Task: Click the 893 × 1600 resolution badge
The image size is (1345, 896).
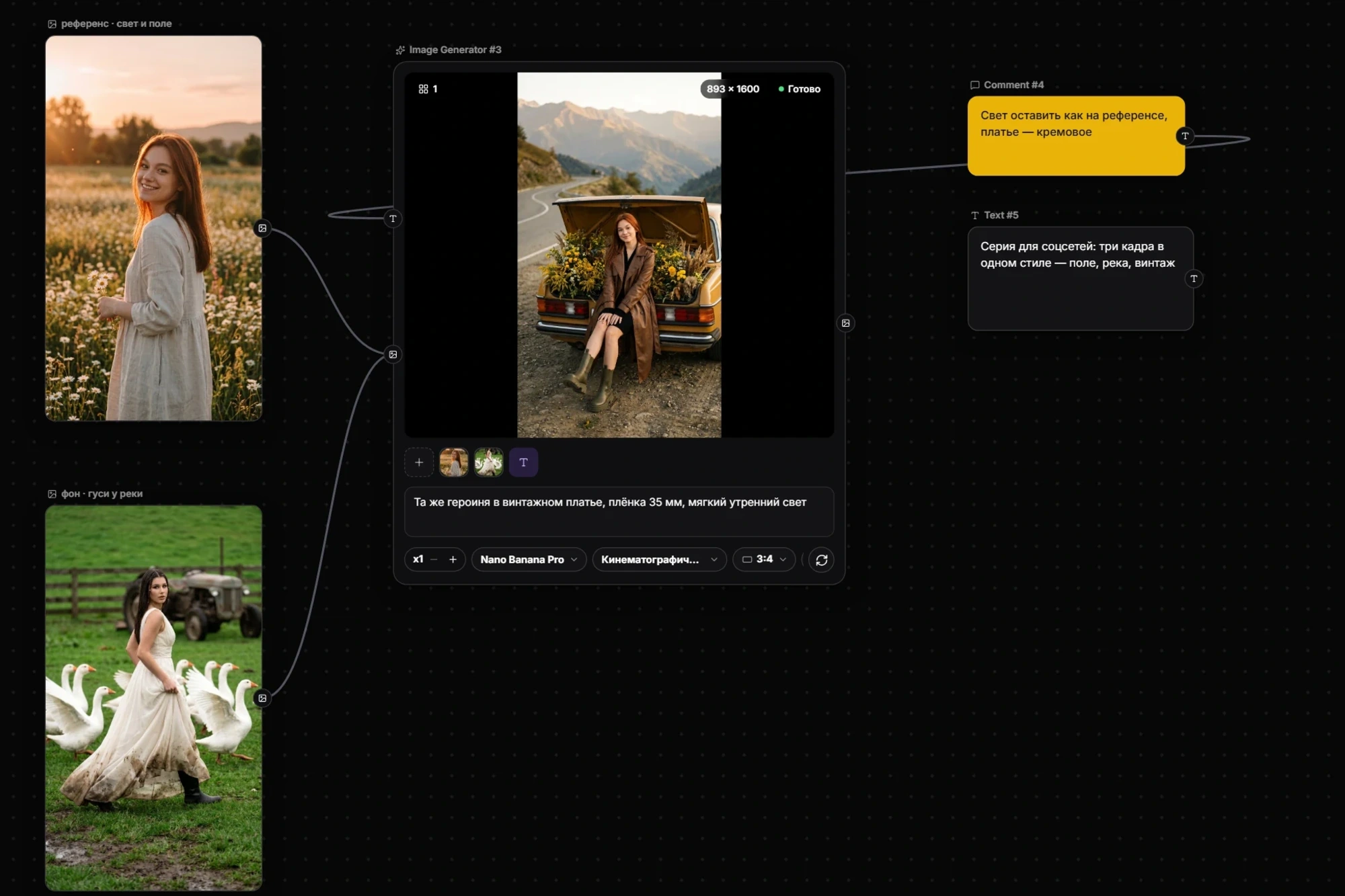Action: point(732,89)
